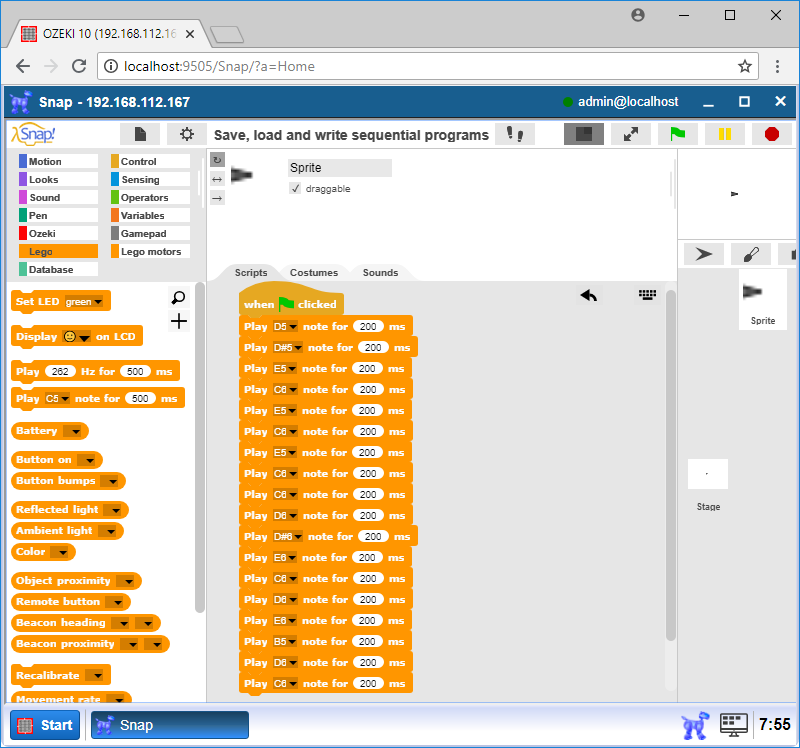
Task: Switch to the Costumes tab
Action: click(314, 272)
